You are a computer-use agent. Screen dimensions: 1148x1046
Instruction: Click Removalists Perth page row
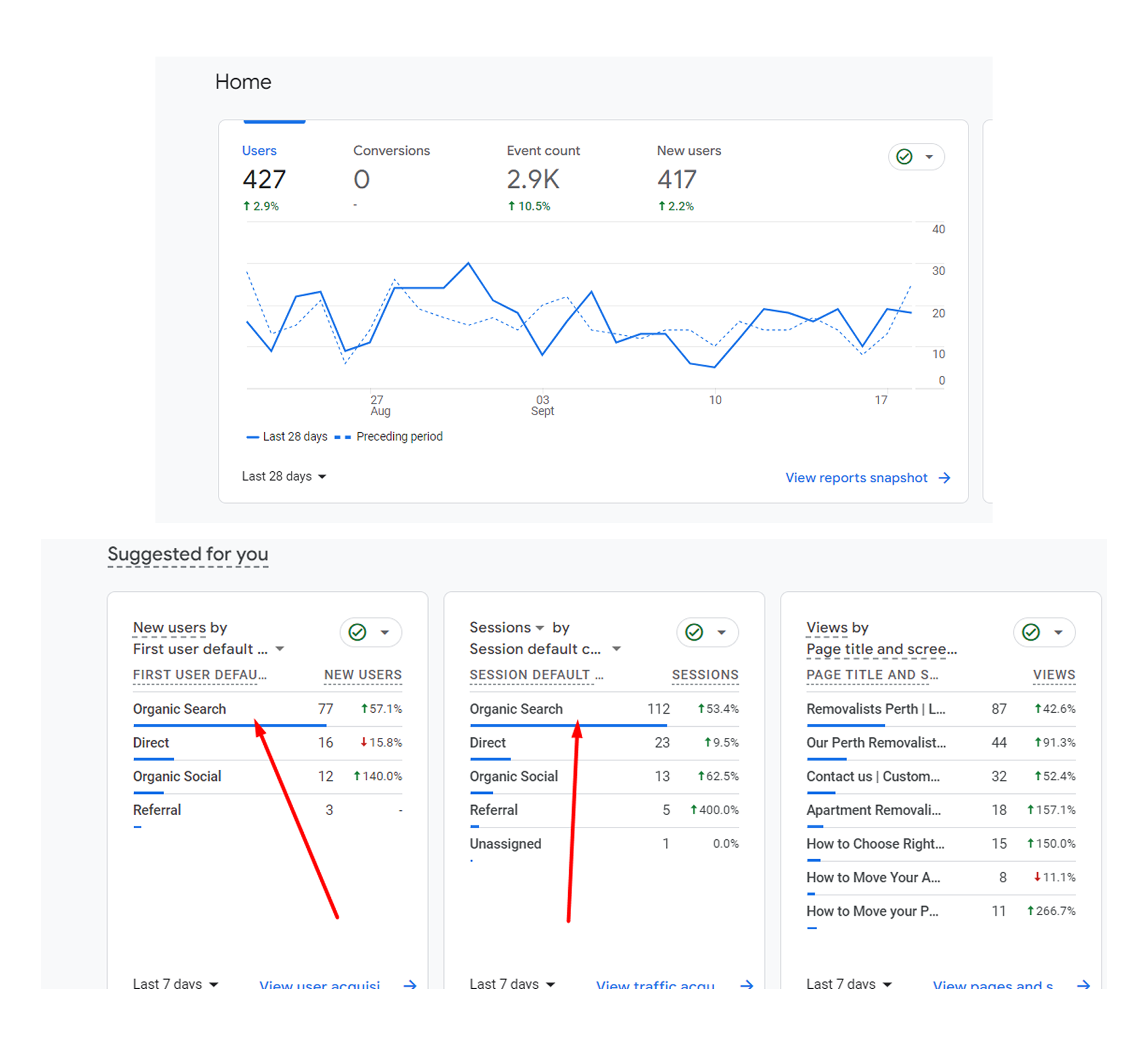pos(875,709)
